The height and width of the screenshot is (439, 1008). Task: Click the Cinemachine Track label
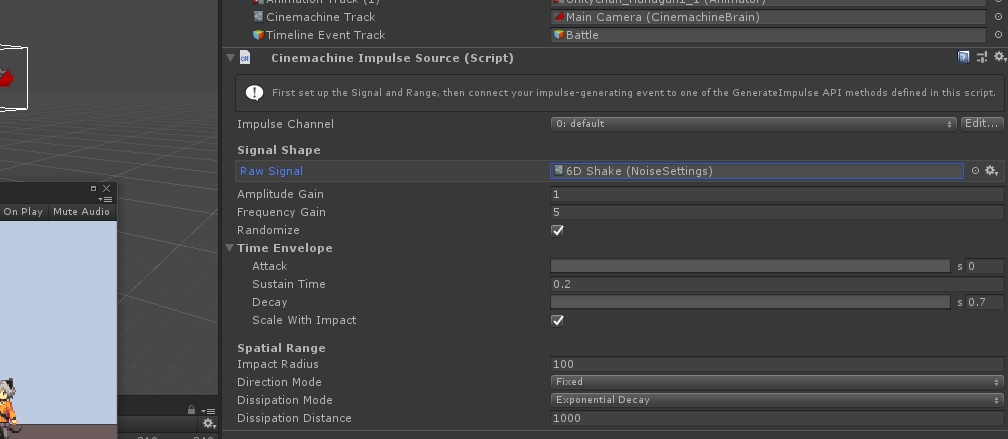(x=321, y=17)
